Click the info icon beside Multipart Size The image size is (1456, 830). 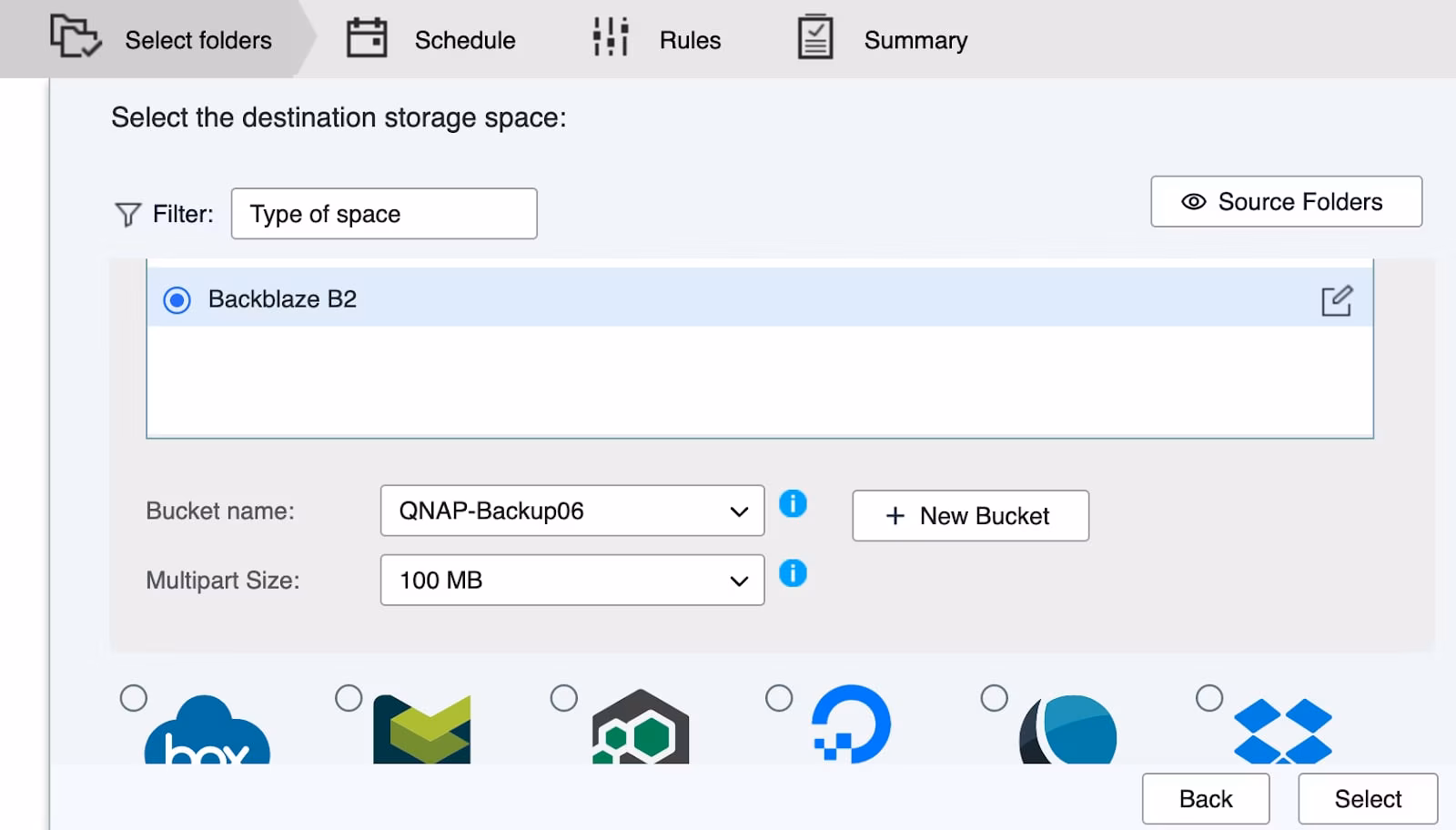[793, 573]
